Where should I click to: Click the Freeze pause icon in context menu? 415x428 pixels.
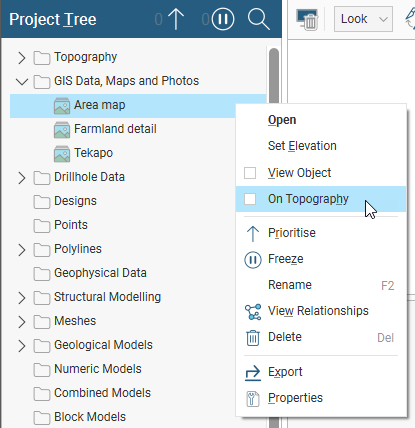coord(253,260)
